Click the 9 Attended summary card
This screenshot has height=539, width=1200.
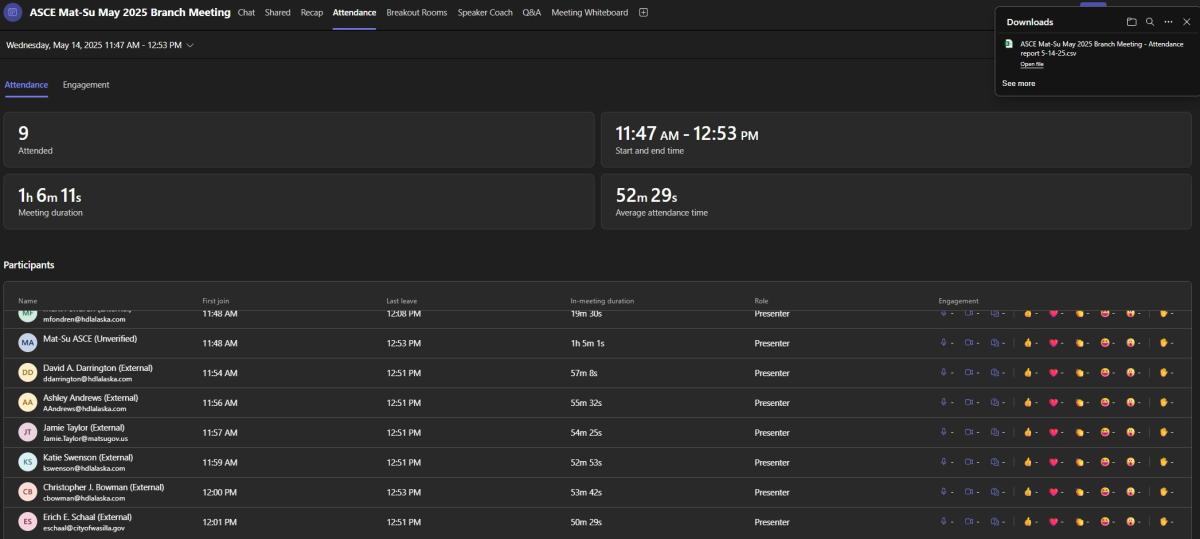click(299, 139)
